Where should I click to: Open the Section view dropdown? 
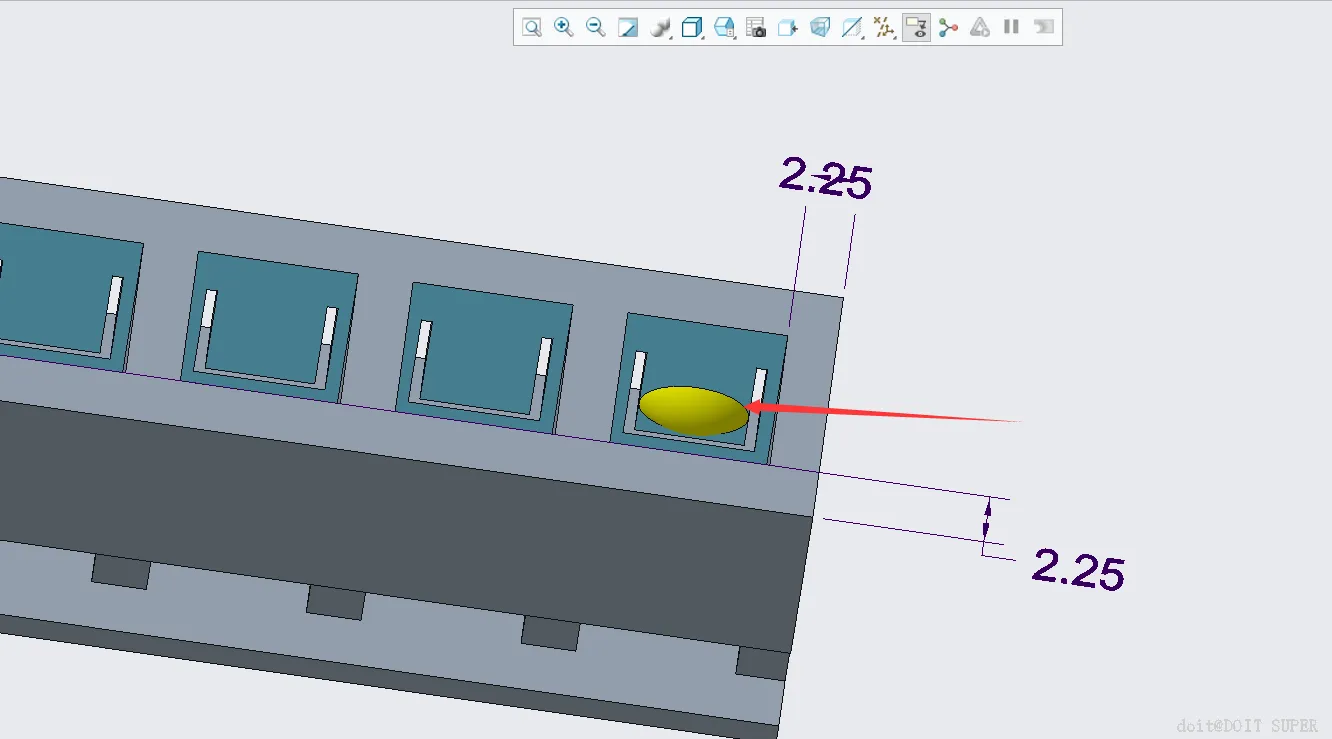pyautogui.click(x=852, y=28)
